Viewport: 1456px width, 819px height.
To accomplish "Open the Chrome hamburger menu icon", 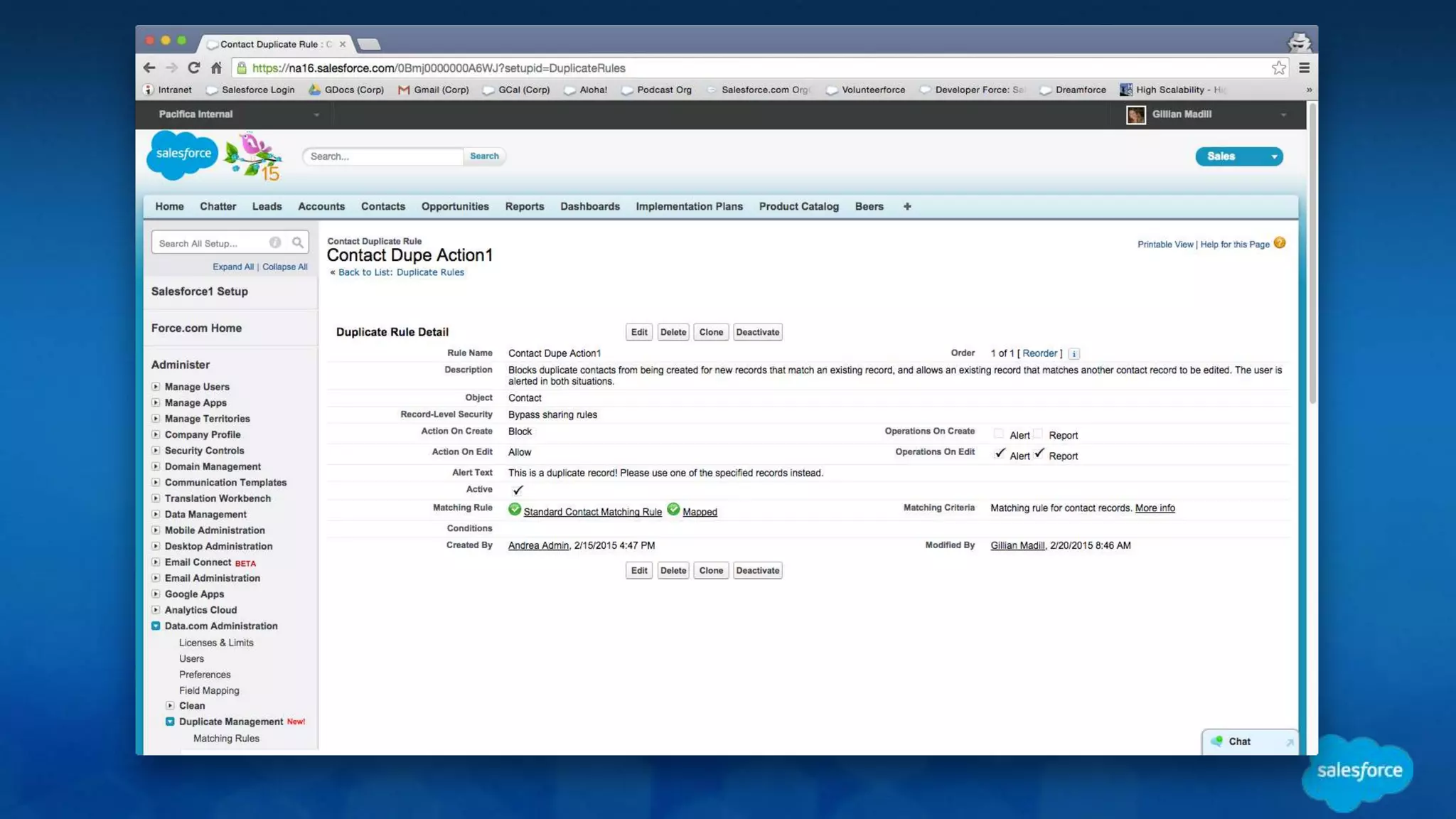I will (1304, 68).
